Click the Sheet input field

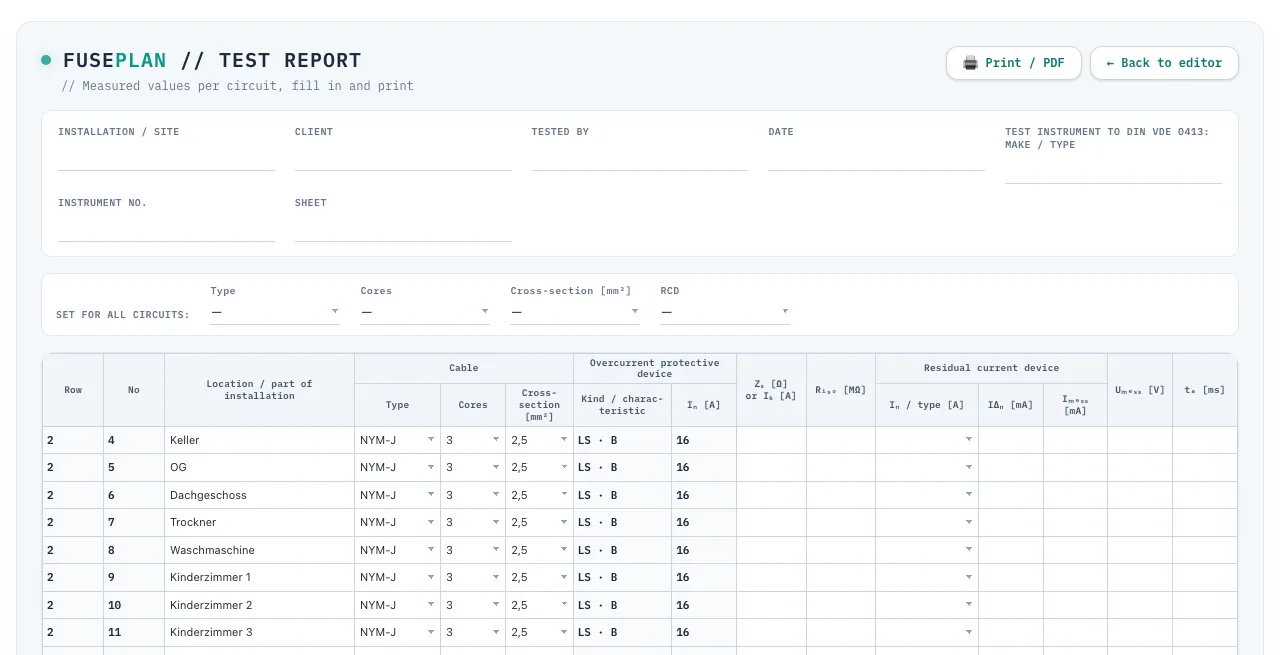(403, 229)
